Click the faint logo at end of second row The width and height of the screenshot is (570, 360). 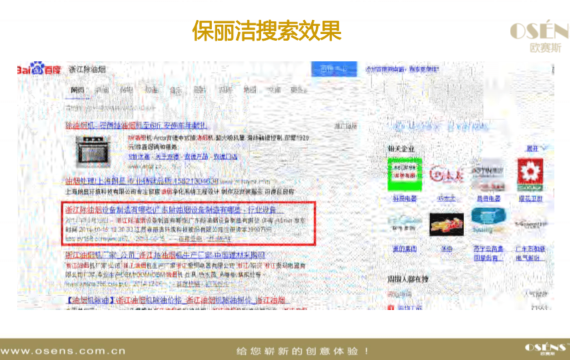tap(530, 224)
